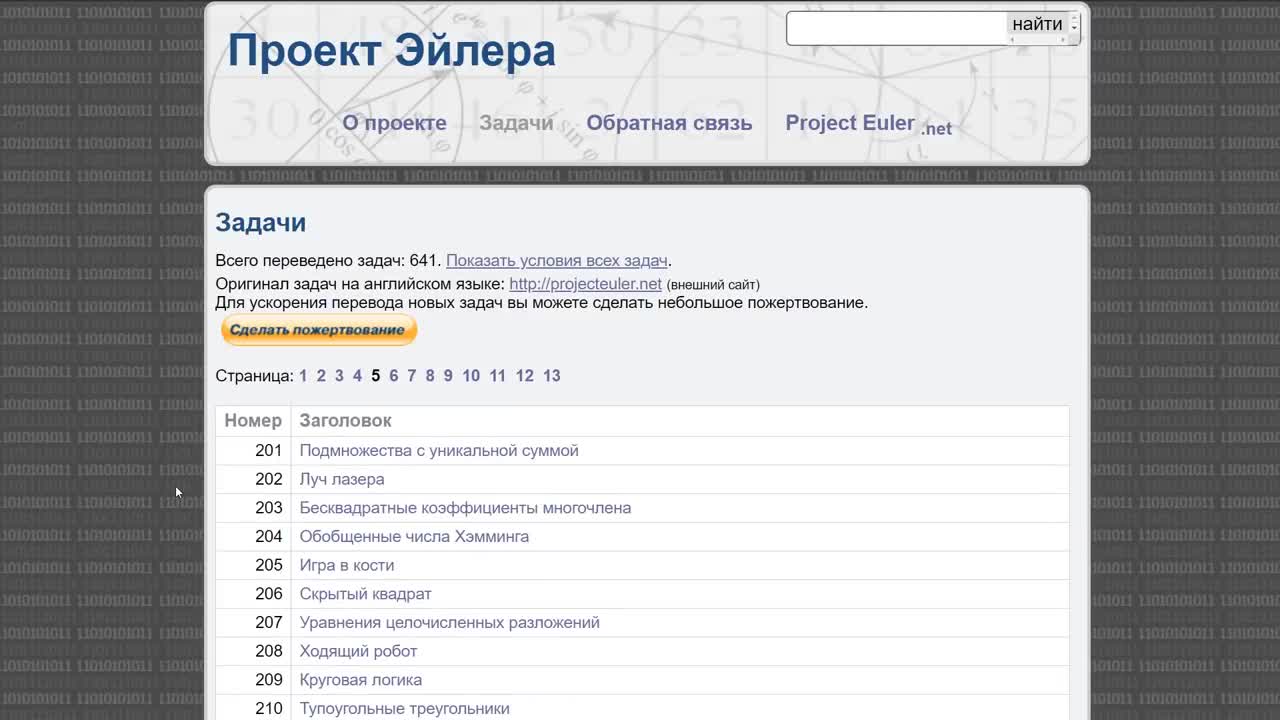Click the Задачи page heading
Image resolution: width=1280 pixels, height=720 pixels.
pyautogui.click(x=261, y=222)
